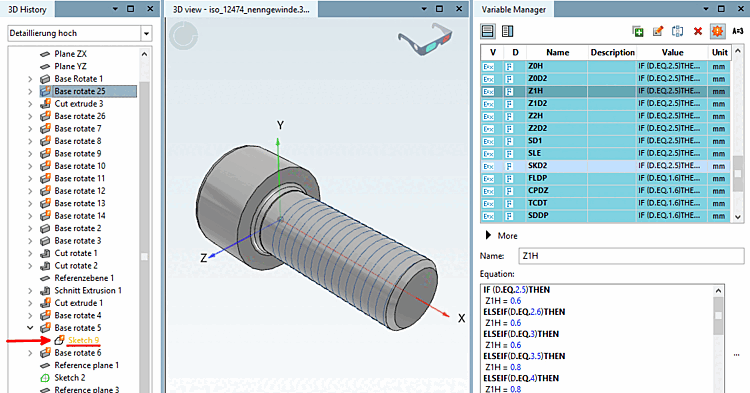This screenshot has height=393, width=750.
Task: Click the A=3 assign value icon
Action: click(x=738, y=31)
